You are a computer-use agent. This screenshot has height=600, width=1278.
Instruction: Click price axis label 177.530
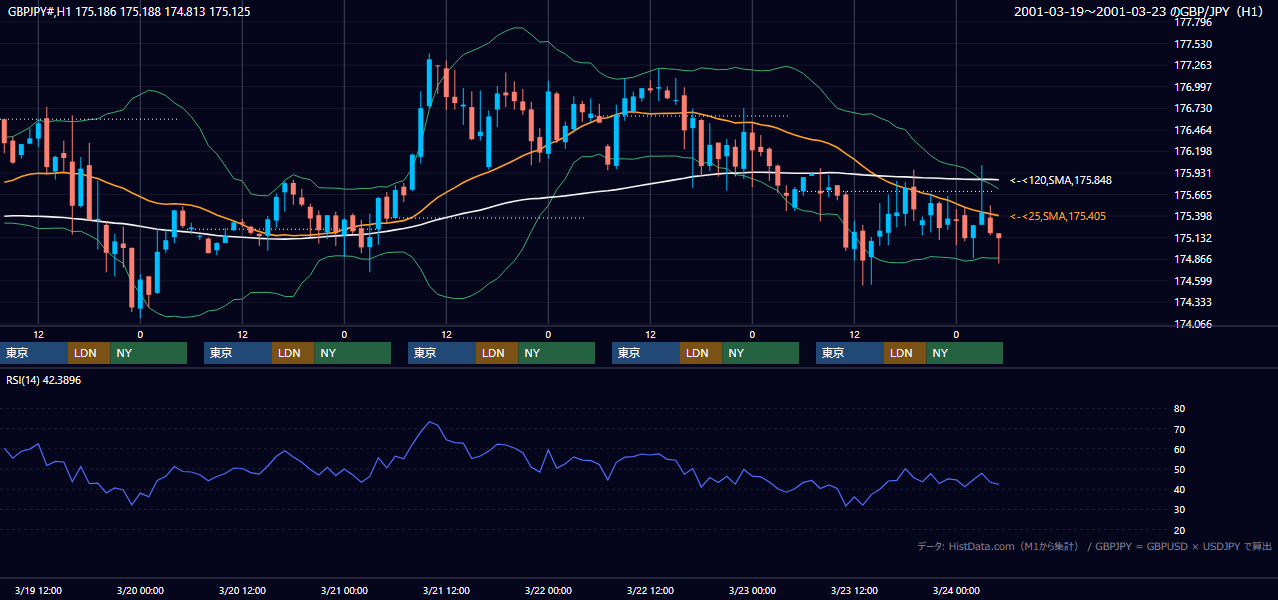coord(1193,44)
